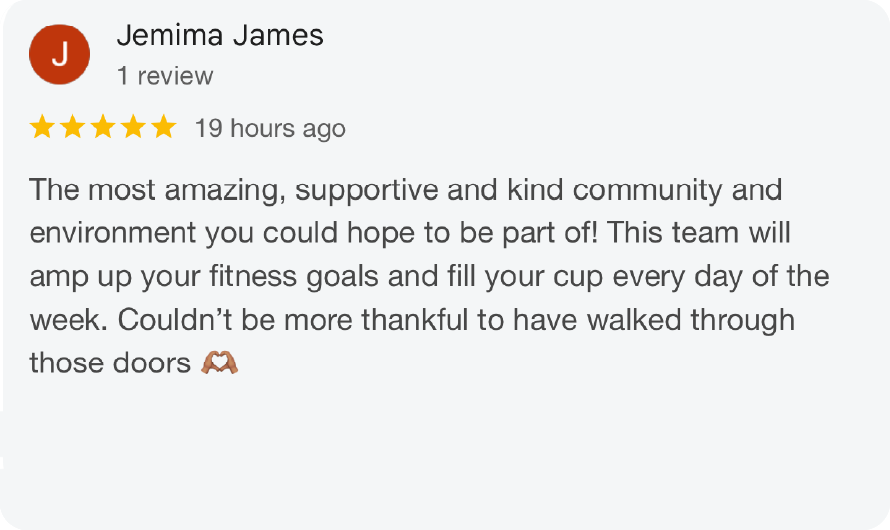Click the word "environment" in the review
890x530 pixels.
(x=113, y=233)
